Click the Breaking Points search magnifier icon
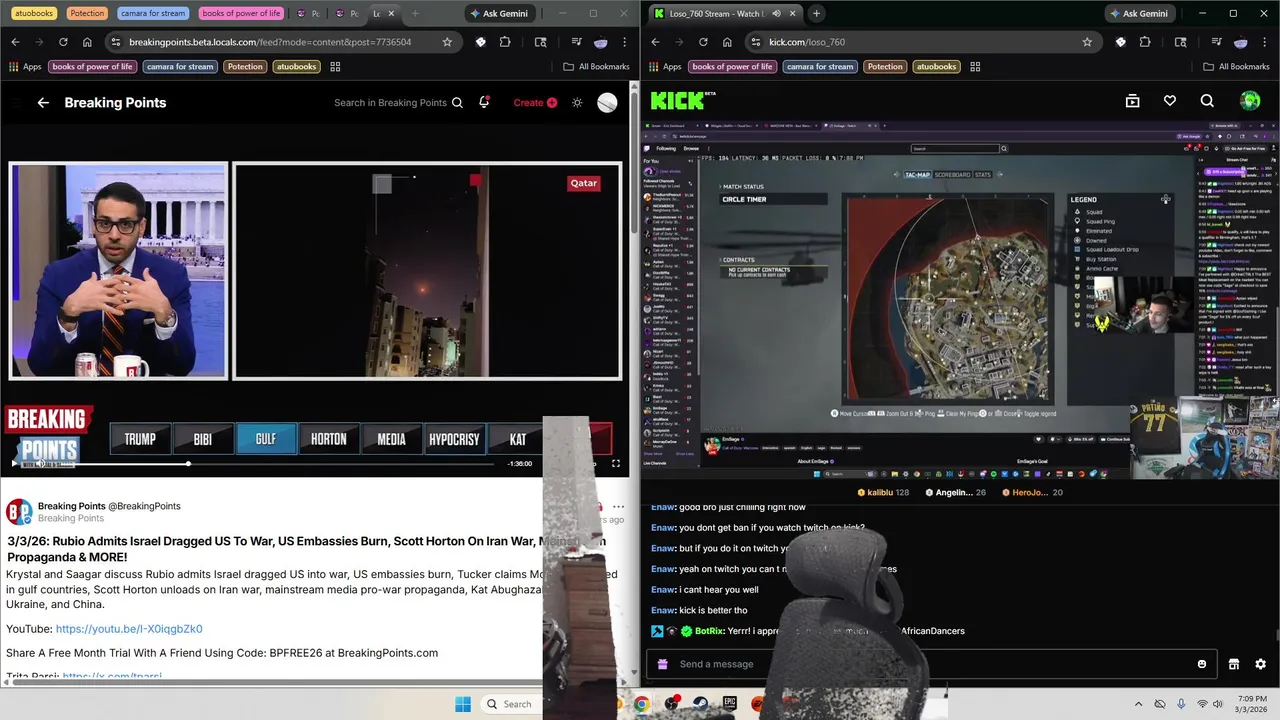 click(x=457, y=103)
